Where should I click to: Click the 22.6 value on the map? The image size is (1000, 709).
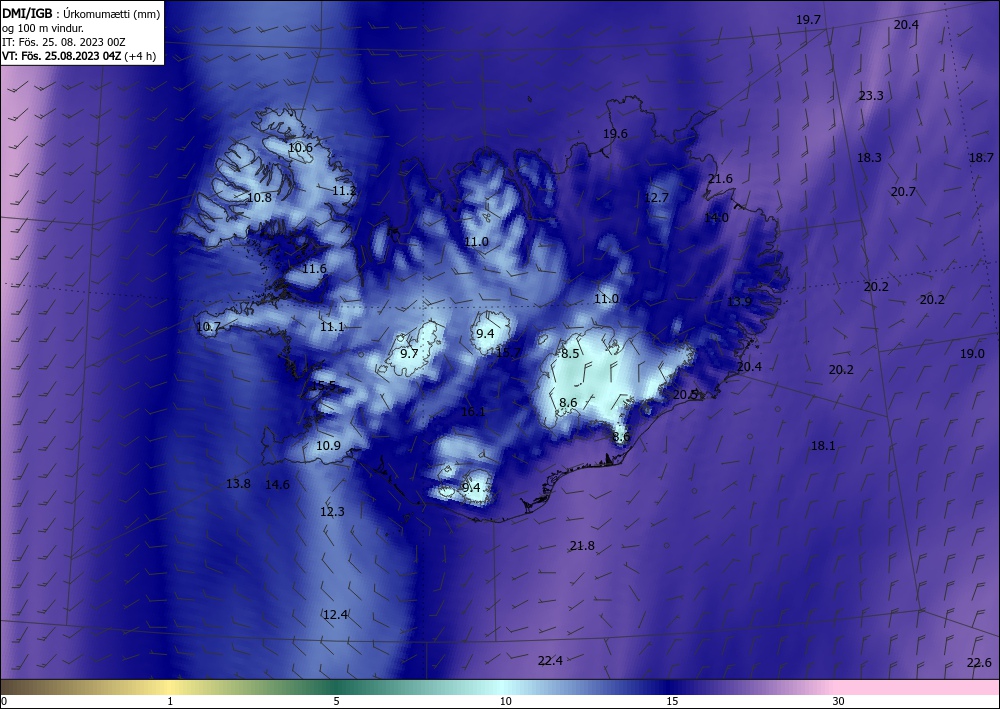[x=979, y=662]
